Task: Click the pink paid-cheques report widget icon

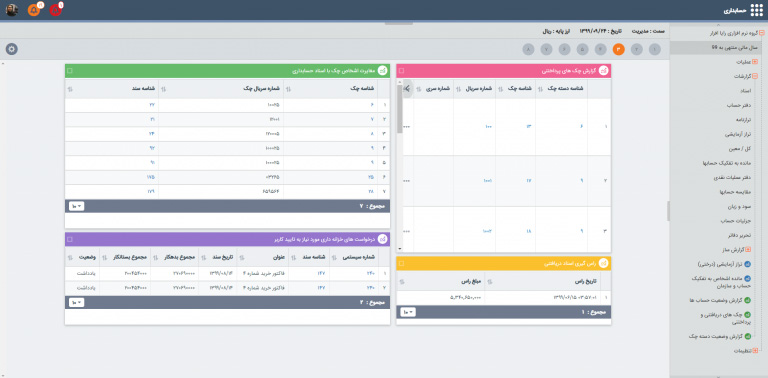Action: coord(604,71)
